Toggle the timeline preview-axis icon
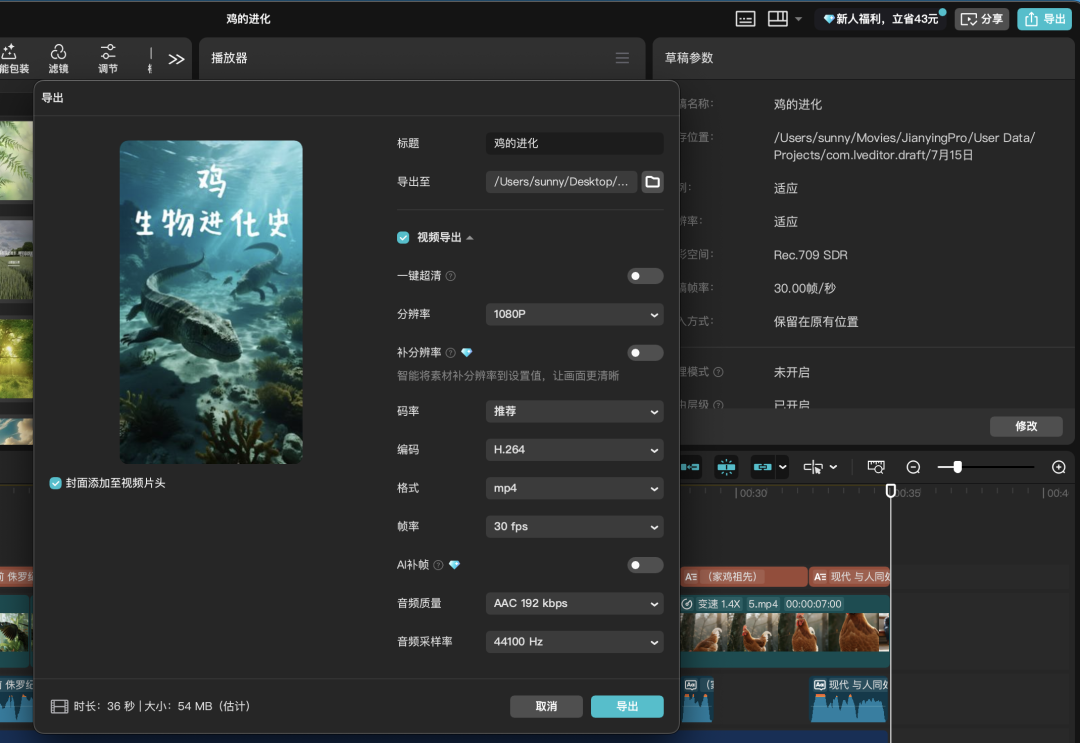Viewport: 1080px width, 743px height. 813,467
